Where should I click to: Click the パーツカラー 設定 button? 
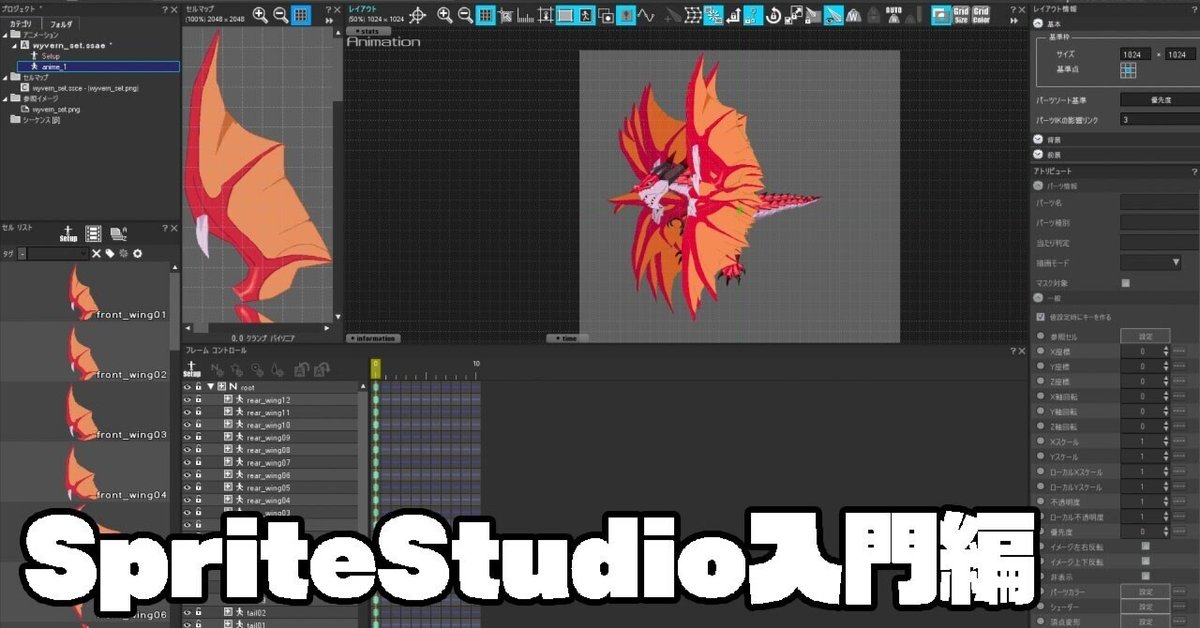(1145, 591)
